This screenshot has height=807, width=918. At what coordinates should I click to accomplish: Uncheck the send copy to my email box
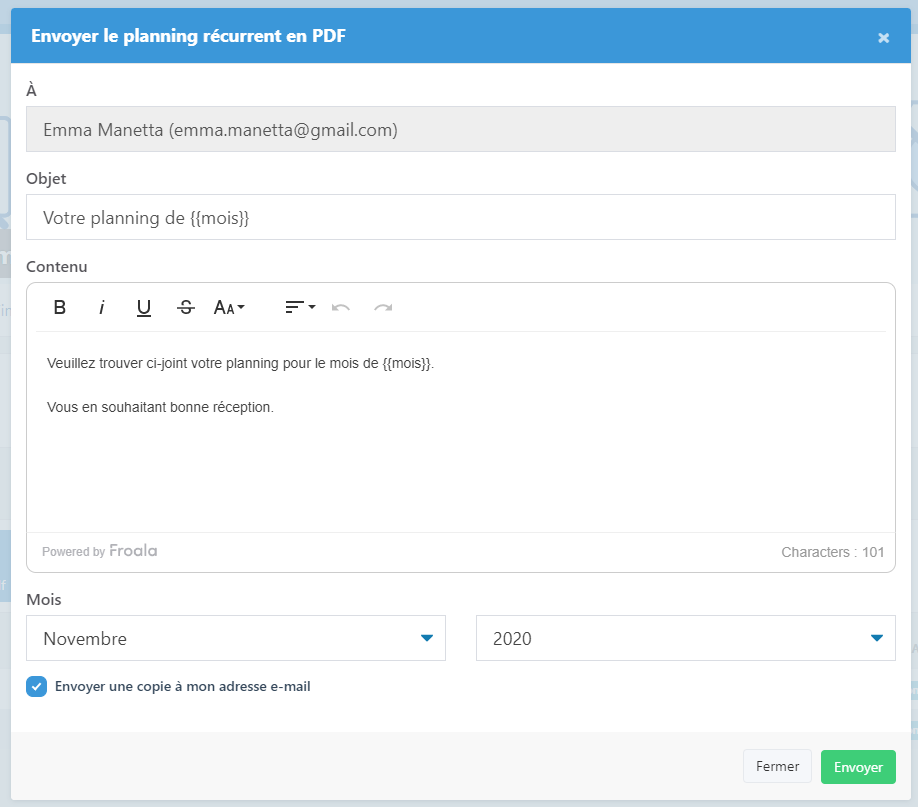pyautogui.click(x=36, y=687)
